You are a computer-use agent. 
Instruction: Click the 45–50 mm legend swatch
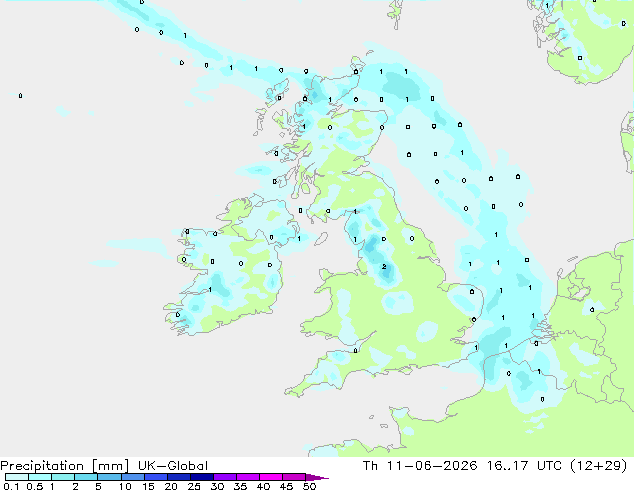(294, 477)
